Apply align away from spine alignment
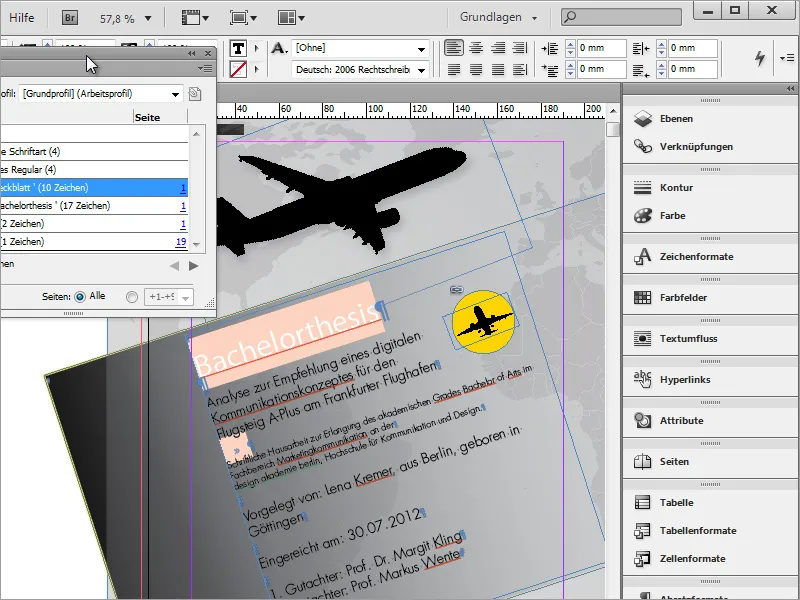Screen dimensions: 800x600 tap(520, 69)
